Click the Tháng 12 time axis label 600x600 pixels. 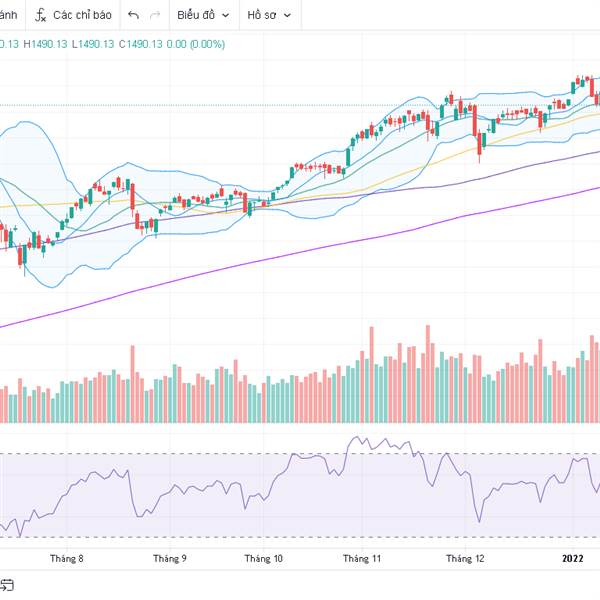(465, 559)
